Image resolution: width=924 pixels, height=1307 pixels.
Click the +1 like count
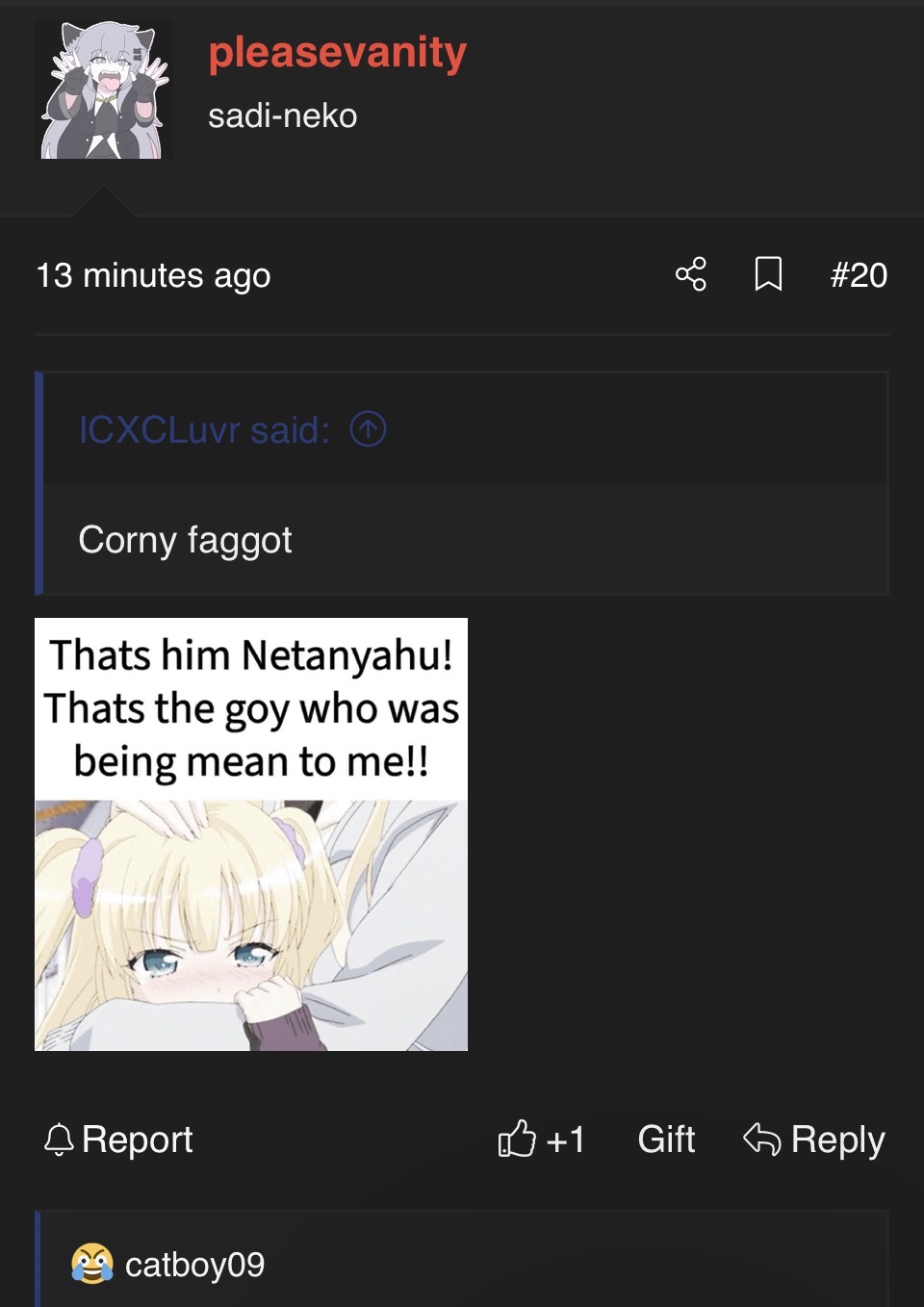click(565, 1140)
